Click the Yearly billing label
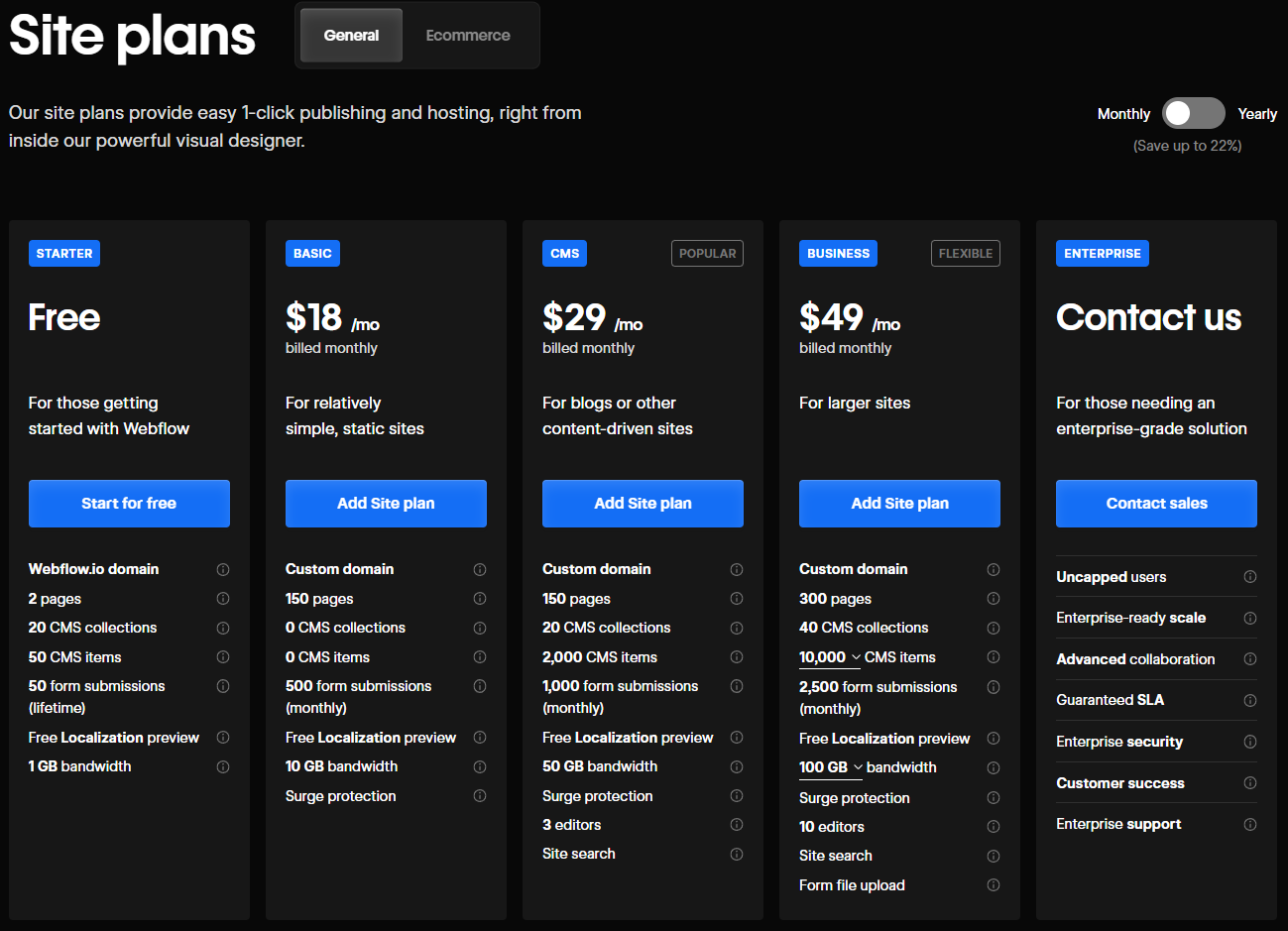 1257,114
